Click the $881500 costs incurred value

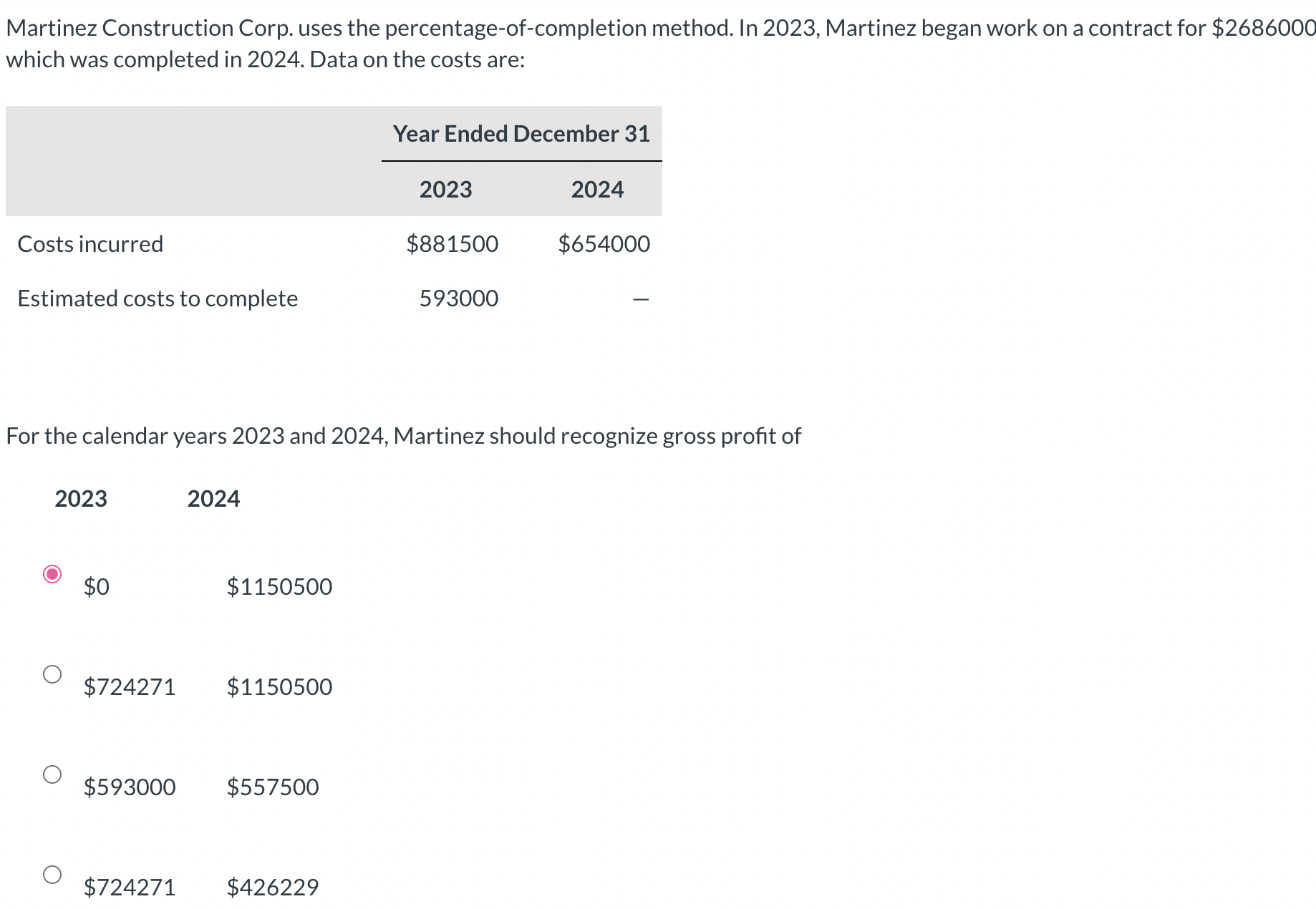(453, 243)
